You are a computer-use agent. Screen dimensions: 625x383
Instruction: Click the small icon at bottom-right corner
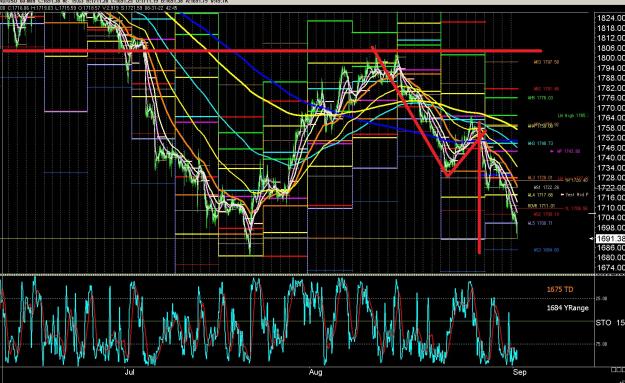tap(618, 370)
